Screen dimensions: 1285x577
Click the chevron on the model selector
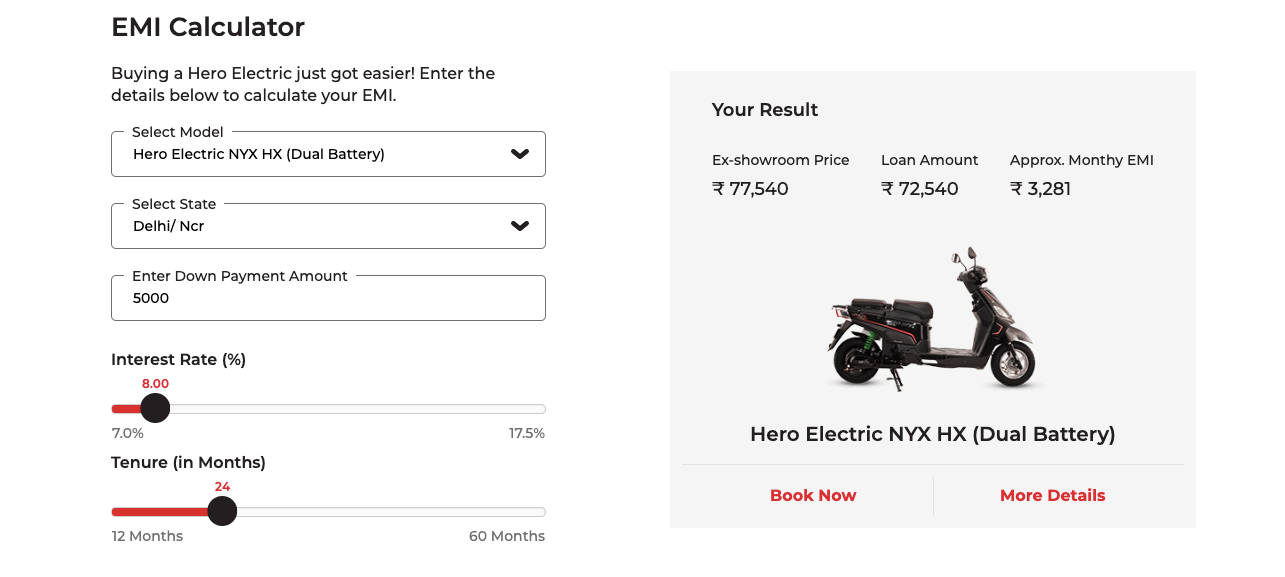520,154
